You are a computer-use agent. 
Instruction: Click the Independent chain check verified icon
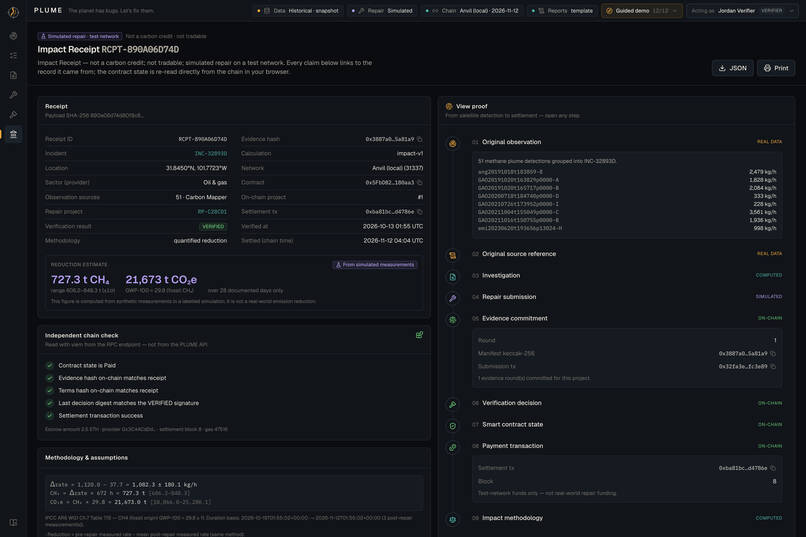[419, 335]
